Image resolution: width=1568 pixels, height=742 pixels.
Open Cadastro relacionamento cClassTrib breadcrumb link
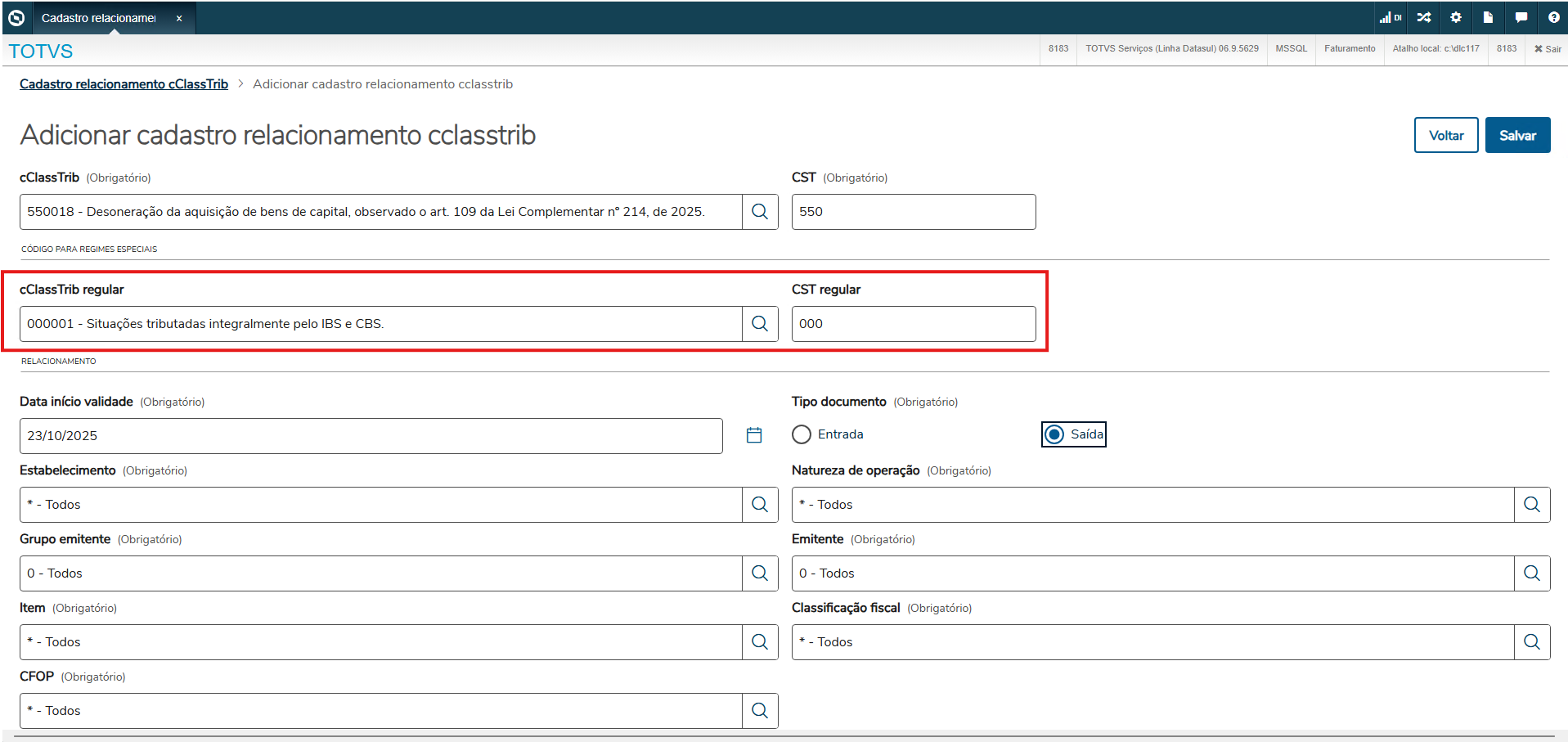coord(124,84)
